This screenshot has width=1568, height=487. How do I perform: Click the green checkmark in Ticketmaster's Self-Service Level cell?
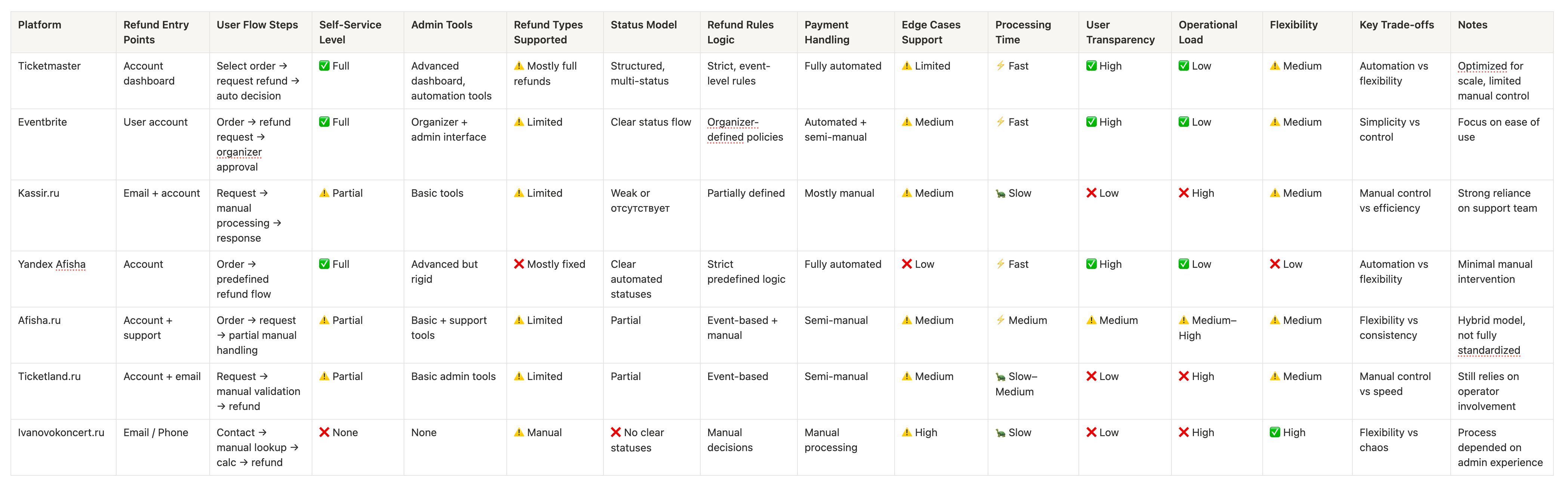(324, 66)
